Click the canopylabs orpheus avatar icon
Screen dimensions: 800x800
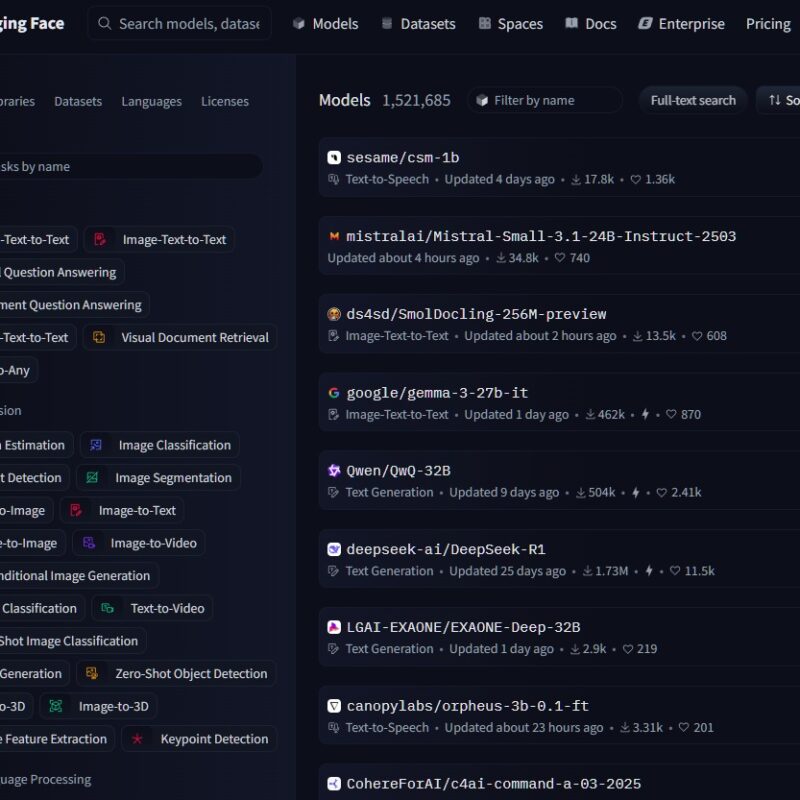pyautogui.click(x=334, y=706)
